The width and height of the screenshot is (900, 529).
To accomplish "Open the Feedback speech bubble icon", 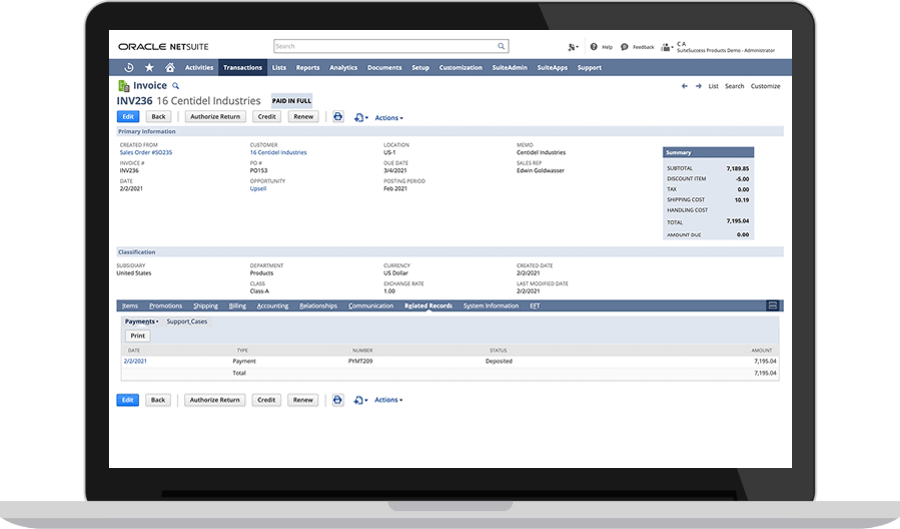I will click(x=624, y=47).
